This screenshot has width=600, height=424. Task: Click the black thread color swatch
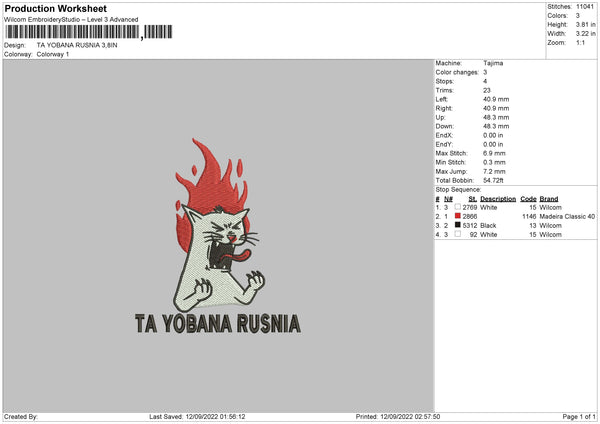coord(458,225)
